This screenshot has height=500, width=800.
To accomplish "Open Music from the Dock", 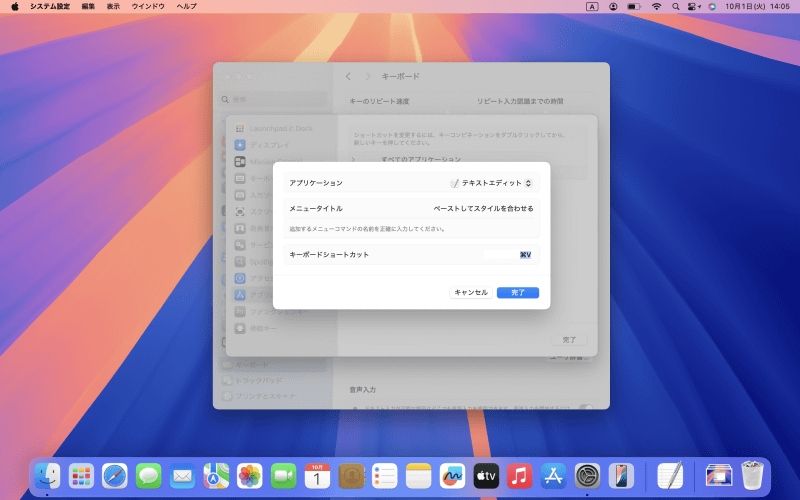I will (x=519, y=476).
